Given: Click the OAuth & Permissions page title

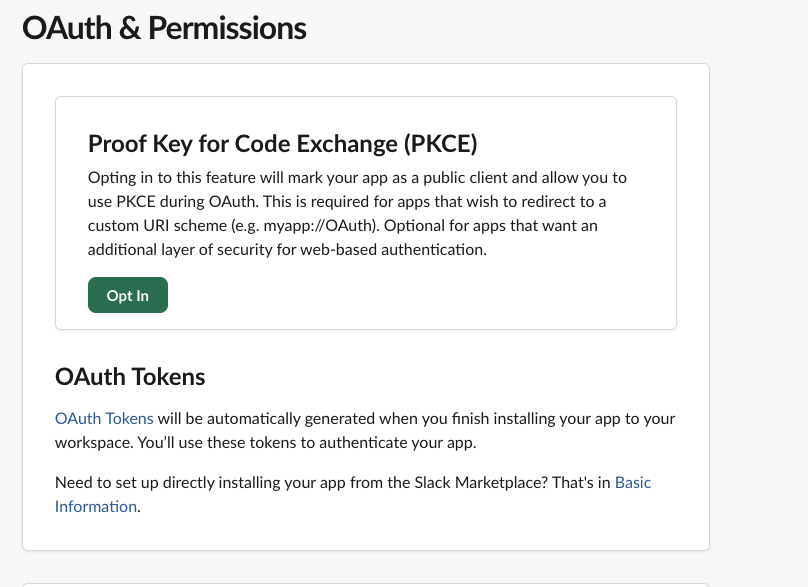Looking at the screenshot, I should point(164,28).
